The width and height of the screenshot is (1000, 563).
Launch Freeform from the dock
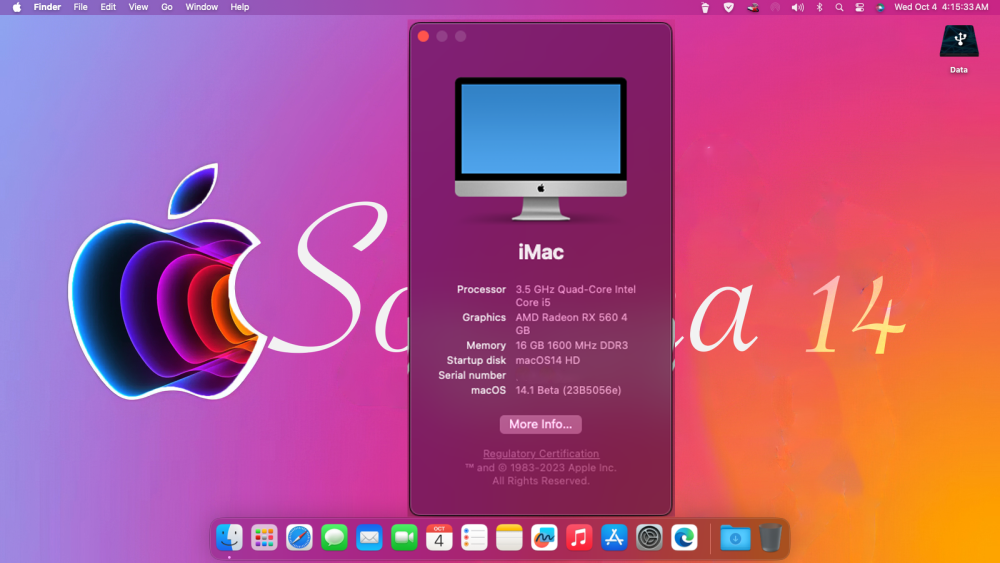(x=544, y=537)
